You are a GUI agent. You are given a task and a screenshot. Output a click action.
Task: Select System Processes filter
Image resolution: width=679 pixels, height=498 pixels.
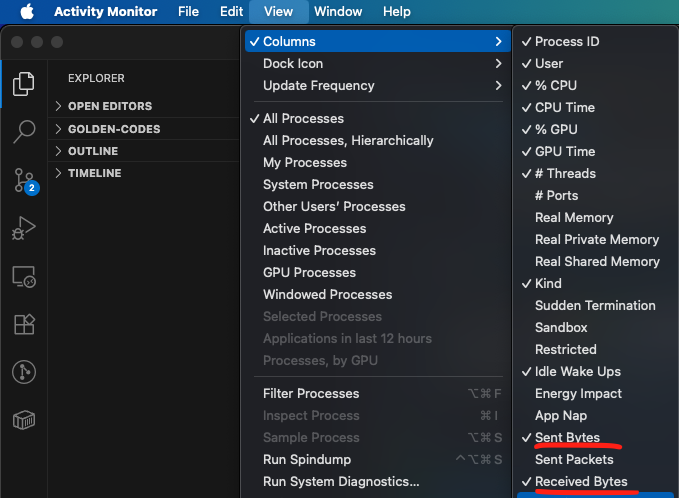(378, 185)
